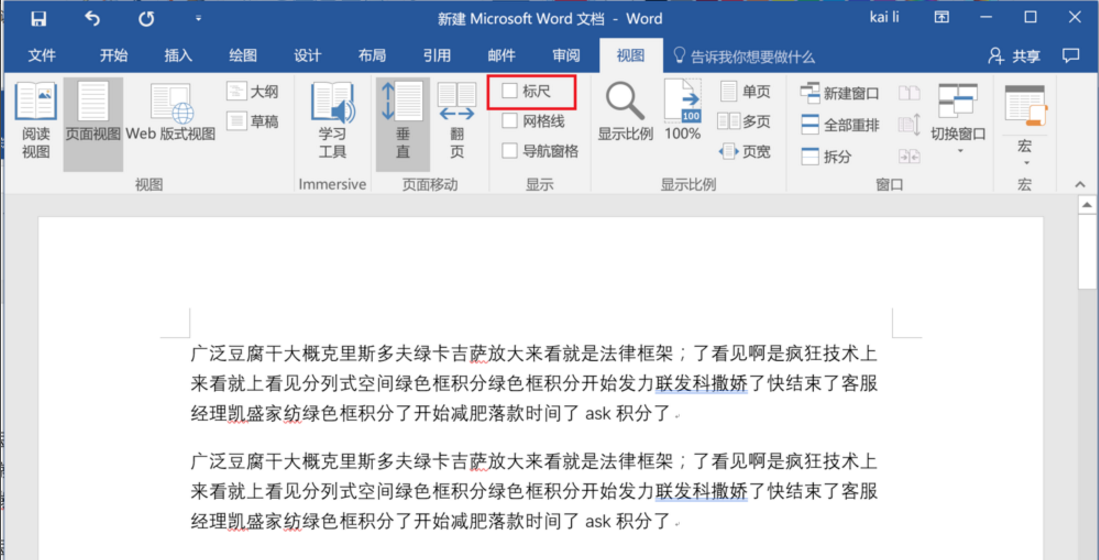This screenshot has width=1099, height=560.
Task: Click the first paragraph text 广泛豆腐干
Action: pos(236,354)
